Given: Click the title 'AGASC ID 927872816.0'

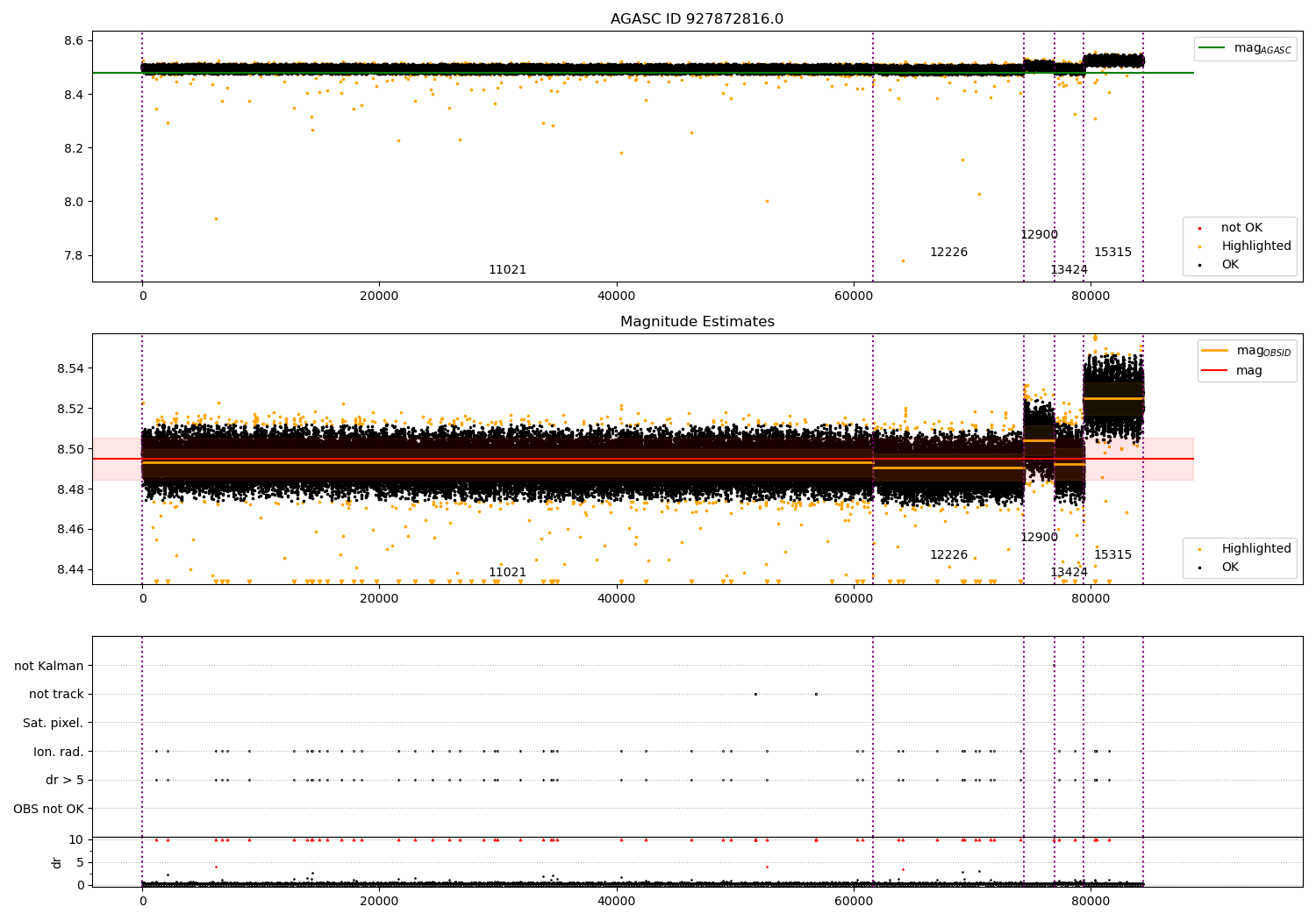Looking at the screenshot, I should [697, 19].
